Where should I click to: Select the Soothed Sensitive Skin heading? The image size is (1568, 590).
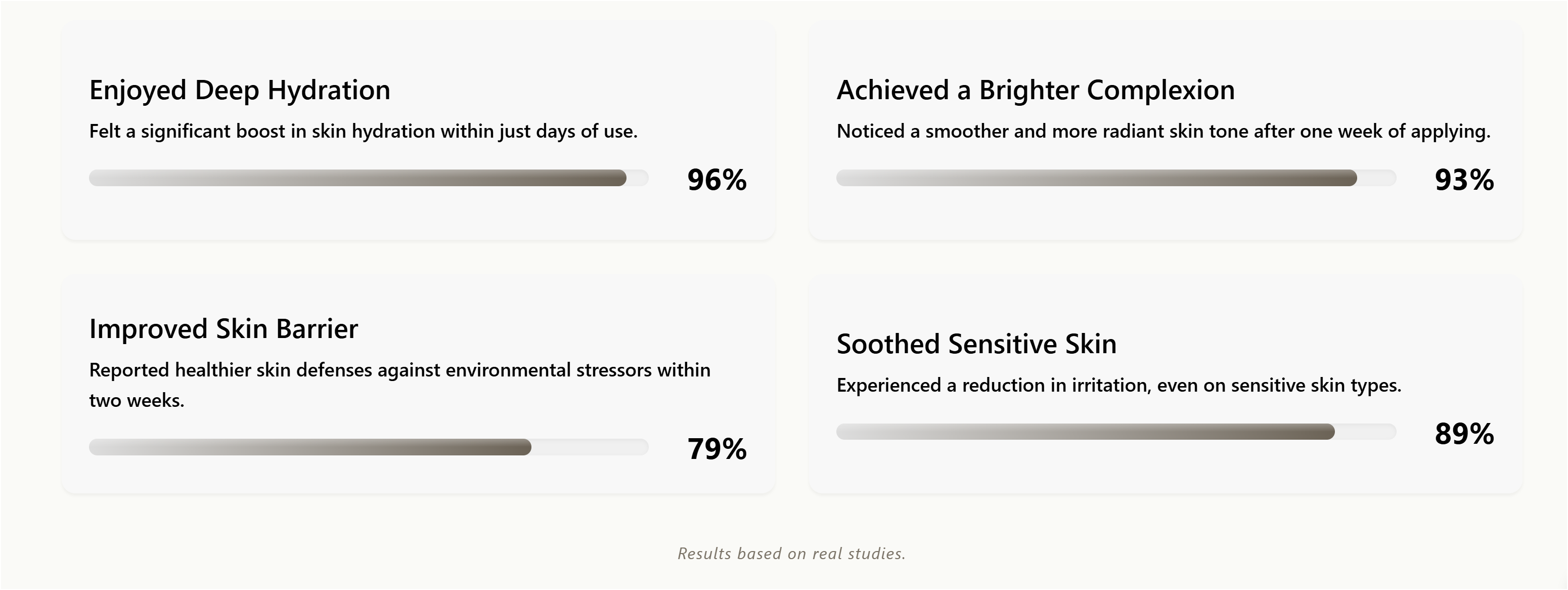(x=976, y=344)
